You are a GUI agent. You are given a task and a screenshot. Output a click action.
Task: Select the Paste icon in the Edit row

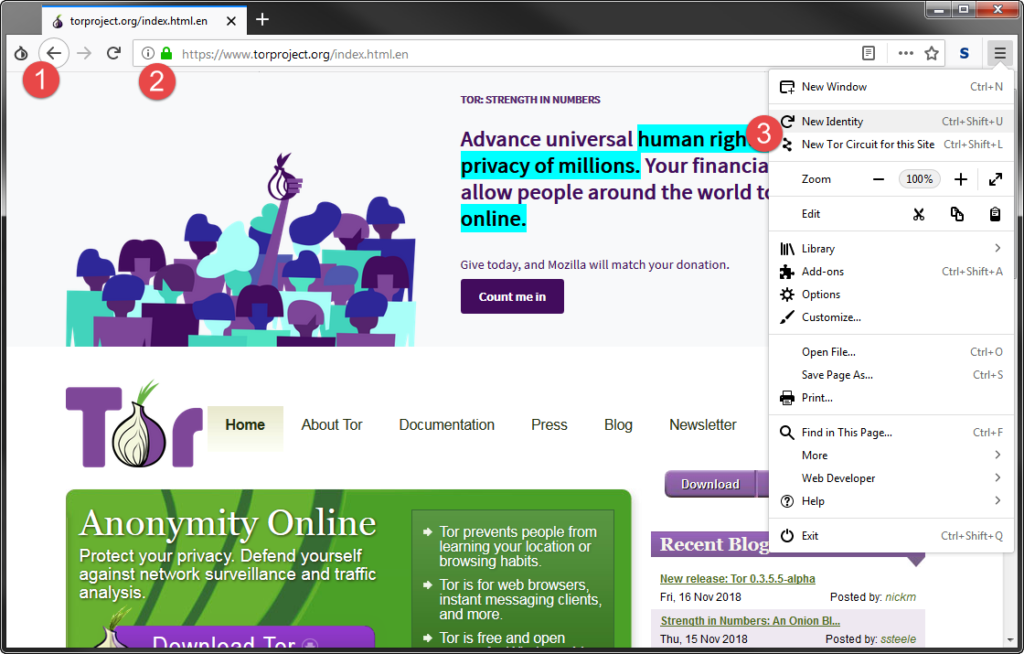994,213
